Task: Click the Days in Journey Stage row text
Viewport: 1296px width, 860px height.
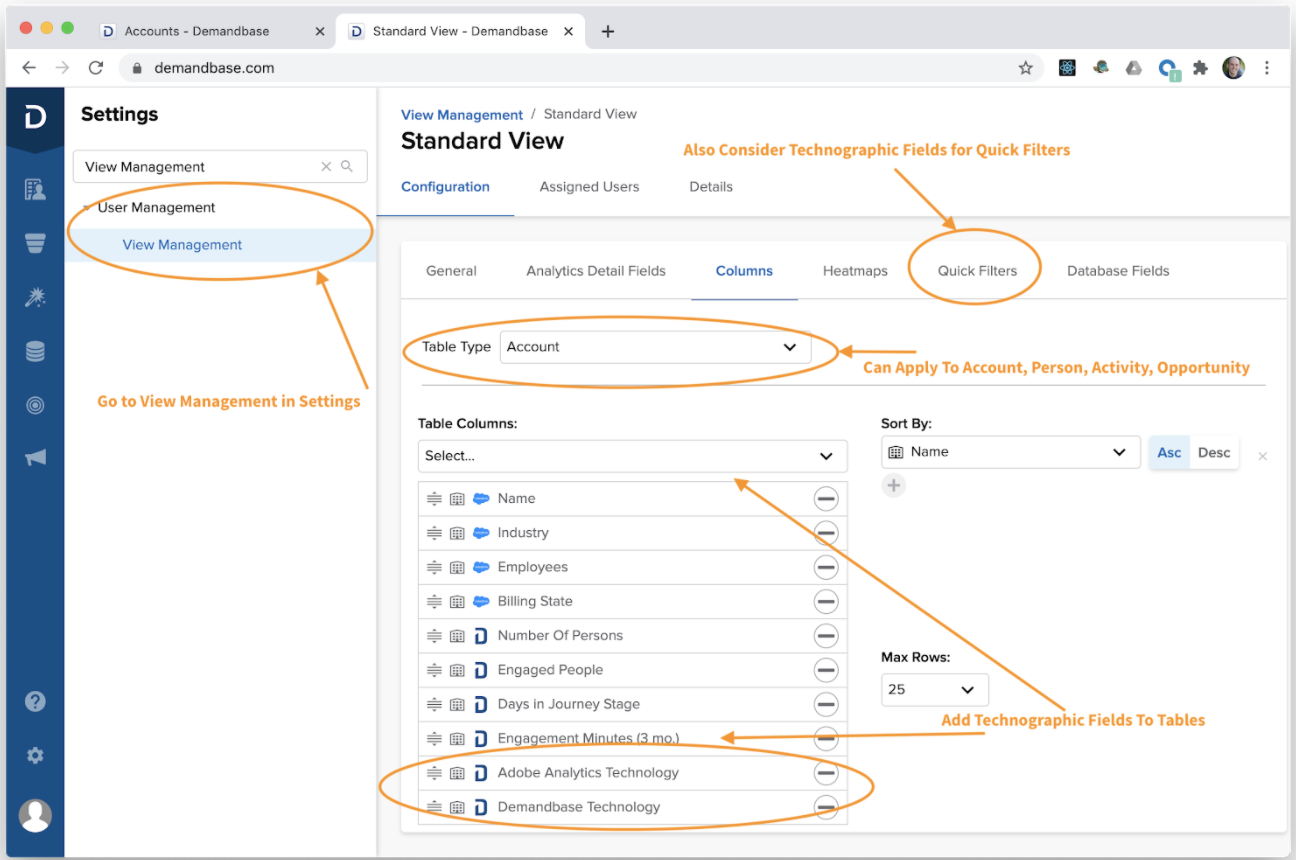Action: pos(568,704)
